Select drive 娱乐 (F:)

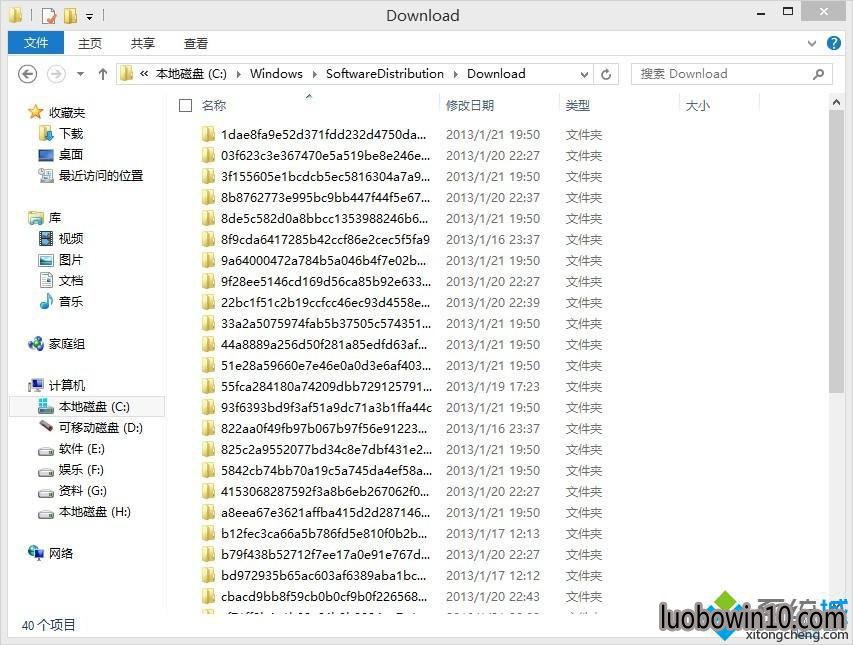[x=81, y=470]
